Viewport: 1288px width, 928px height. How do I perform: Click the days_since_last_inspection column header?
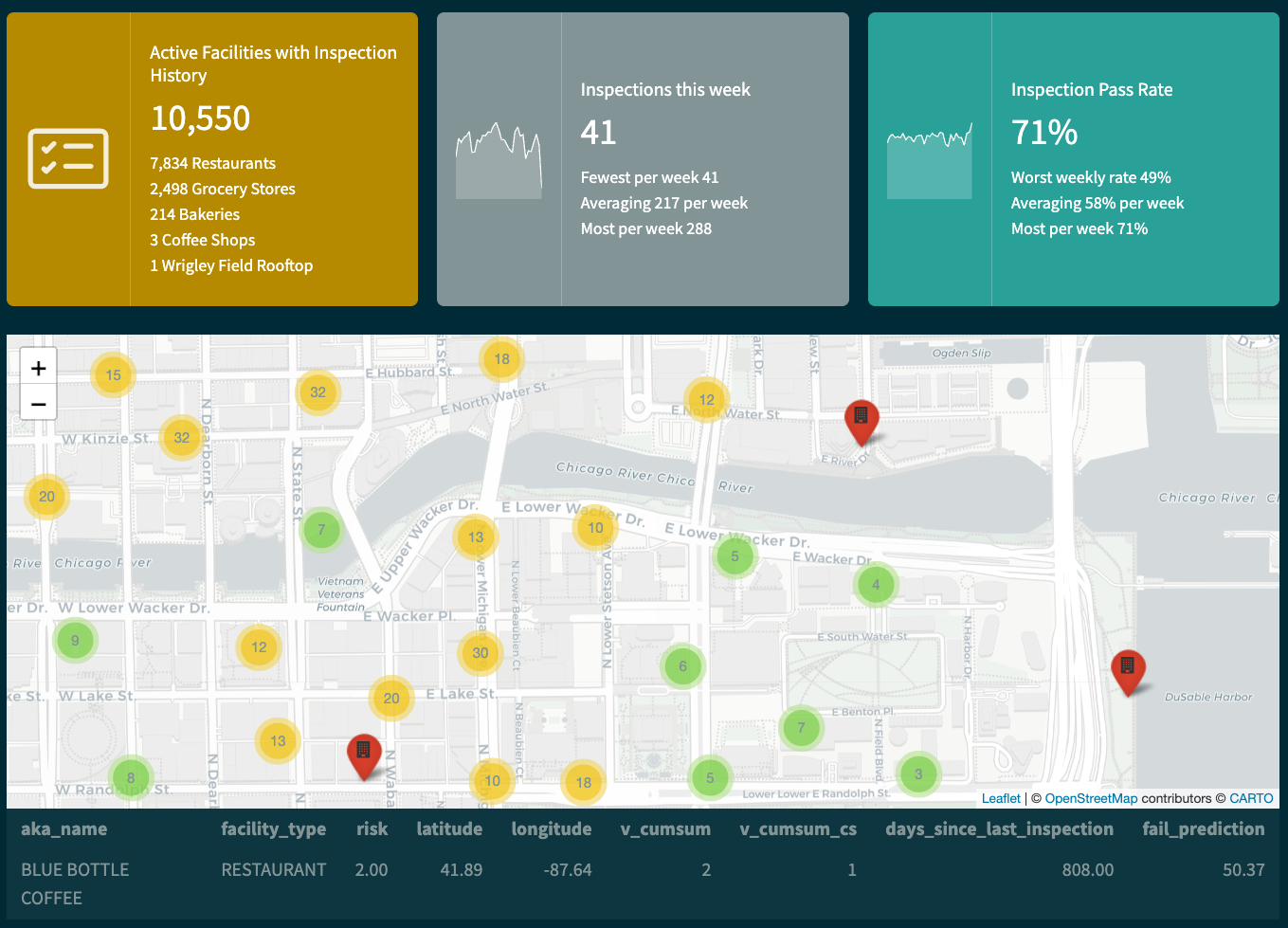[x=999, y=829]
